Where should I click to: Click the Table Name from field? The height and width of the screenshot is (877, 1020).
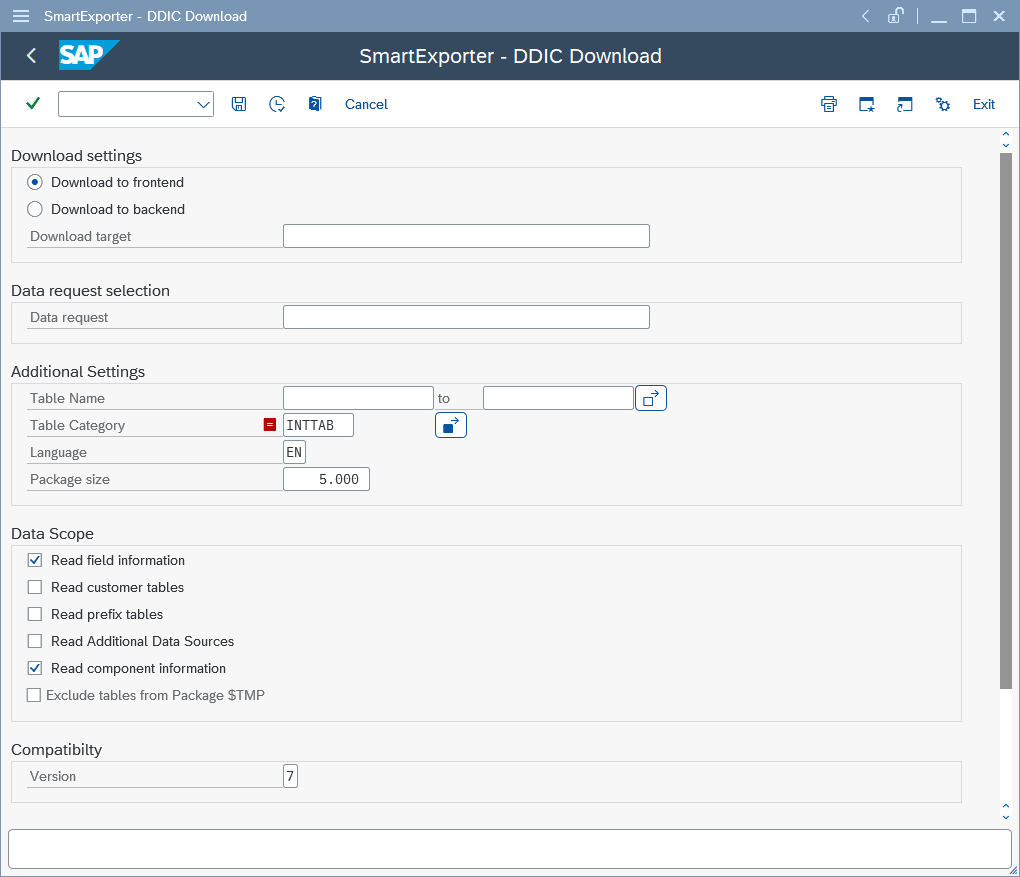point(358,398)
